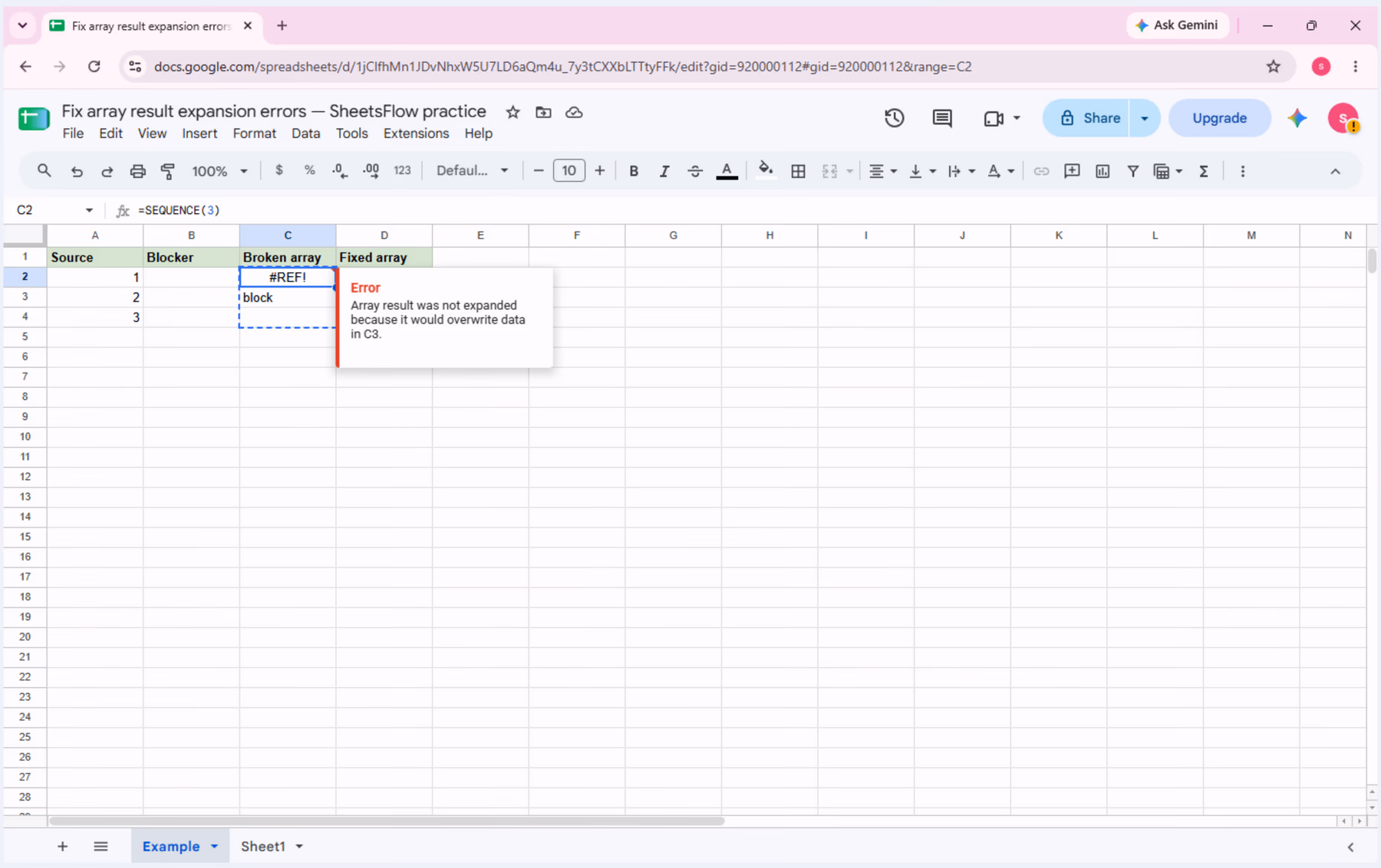Open the Name box dropdown arrow

pyautogui.click(x=89, y=210)
